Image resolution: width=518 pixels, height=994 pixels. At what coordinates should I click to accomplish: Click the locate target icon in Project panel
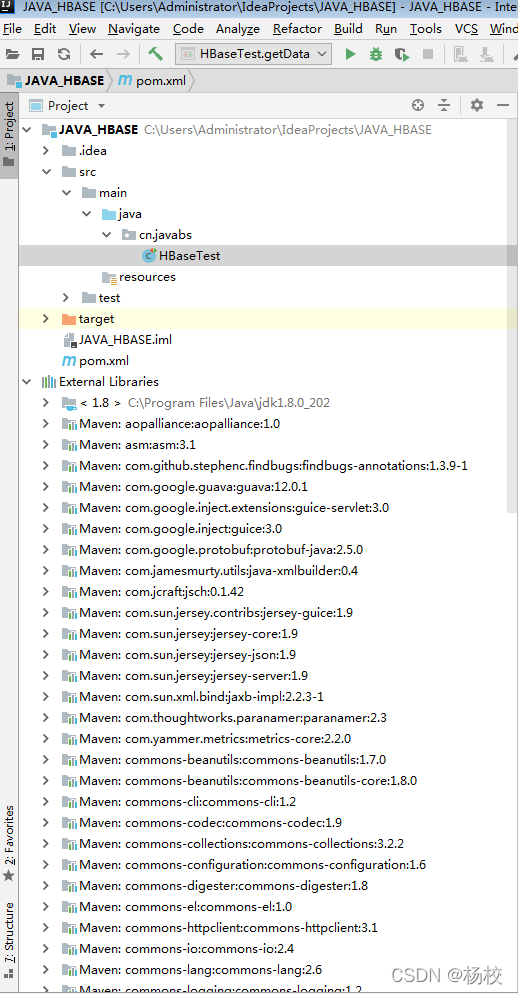[417, 105]
